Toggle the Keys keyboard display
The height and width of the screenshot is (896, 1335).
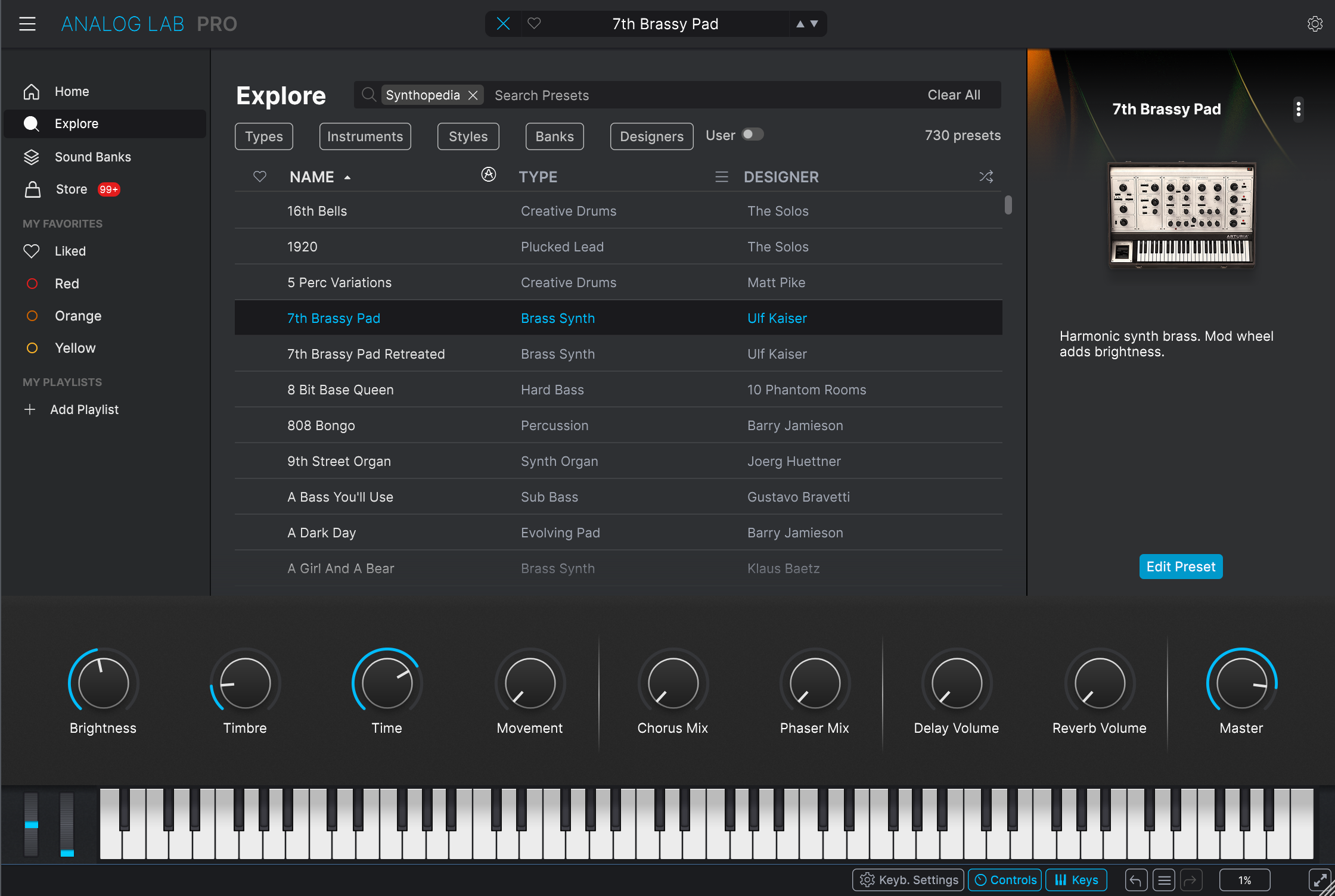pyautogui.click(x=1076, y=880)
